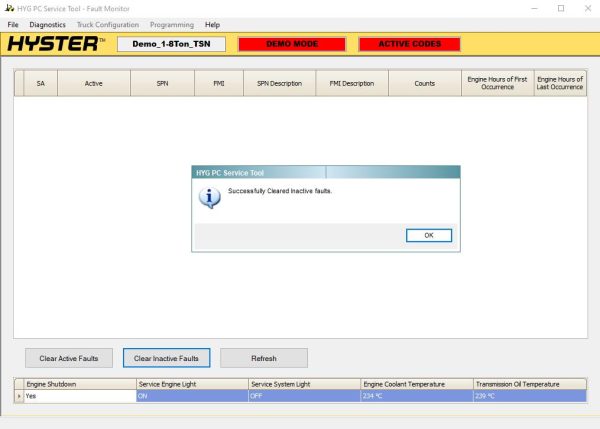Screen dimensions: 600x429
Task: Click the DEMO MODE red indicator
Action: [x=292, y=44]
